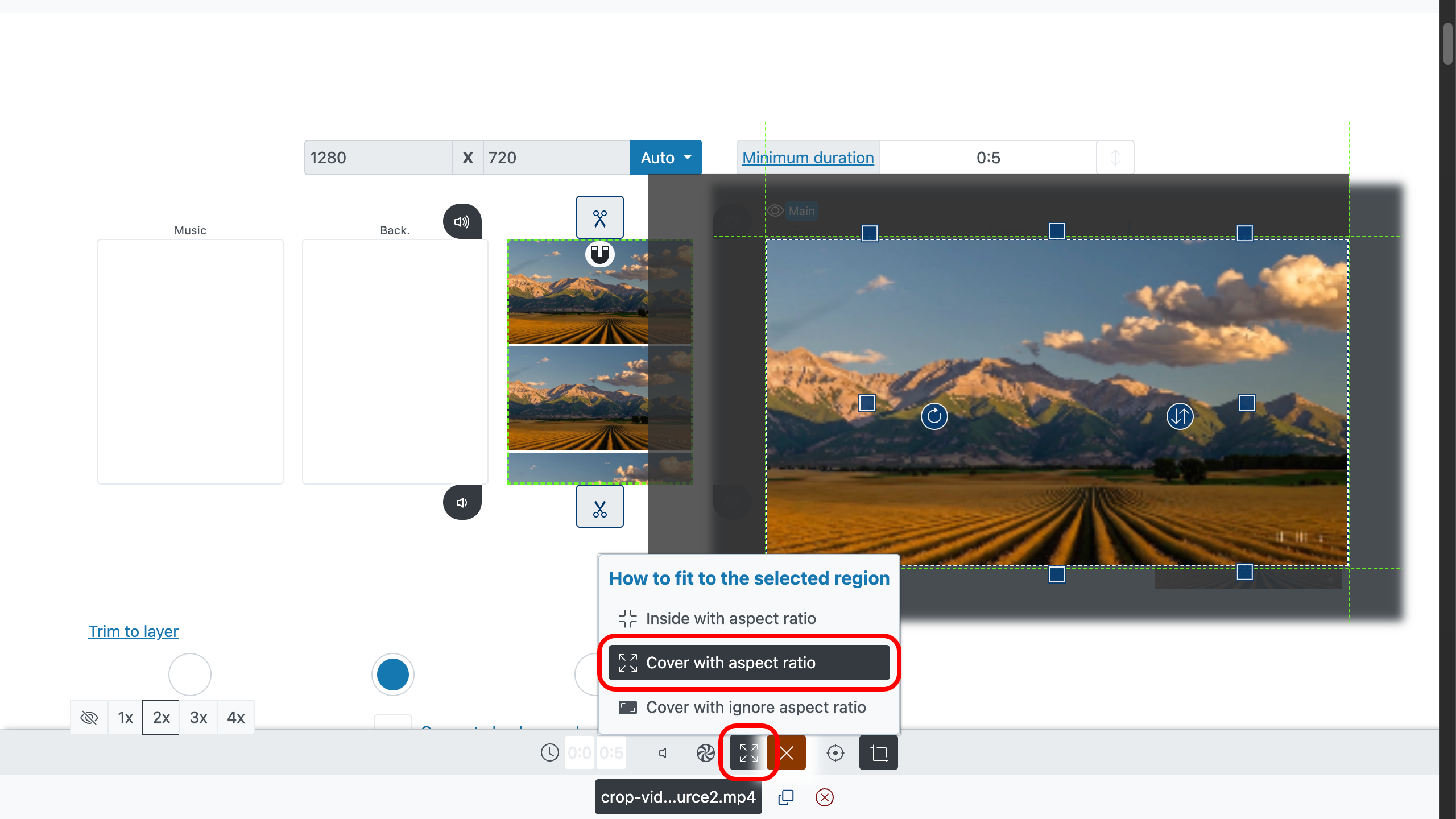Click the fit-to-region expand arrows button

point(748,753)
